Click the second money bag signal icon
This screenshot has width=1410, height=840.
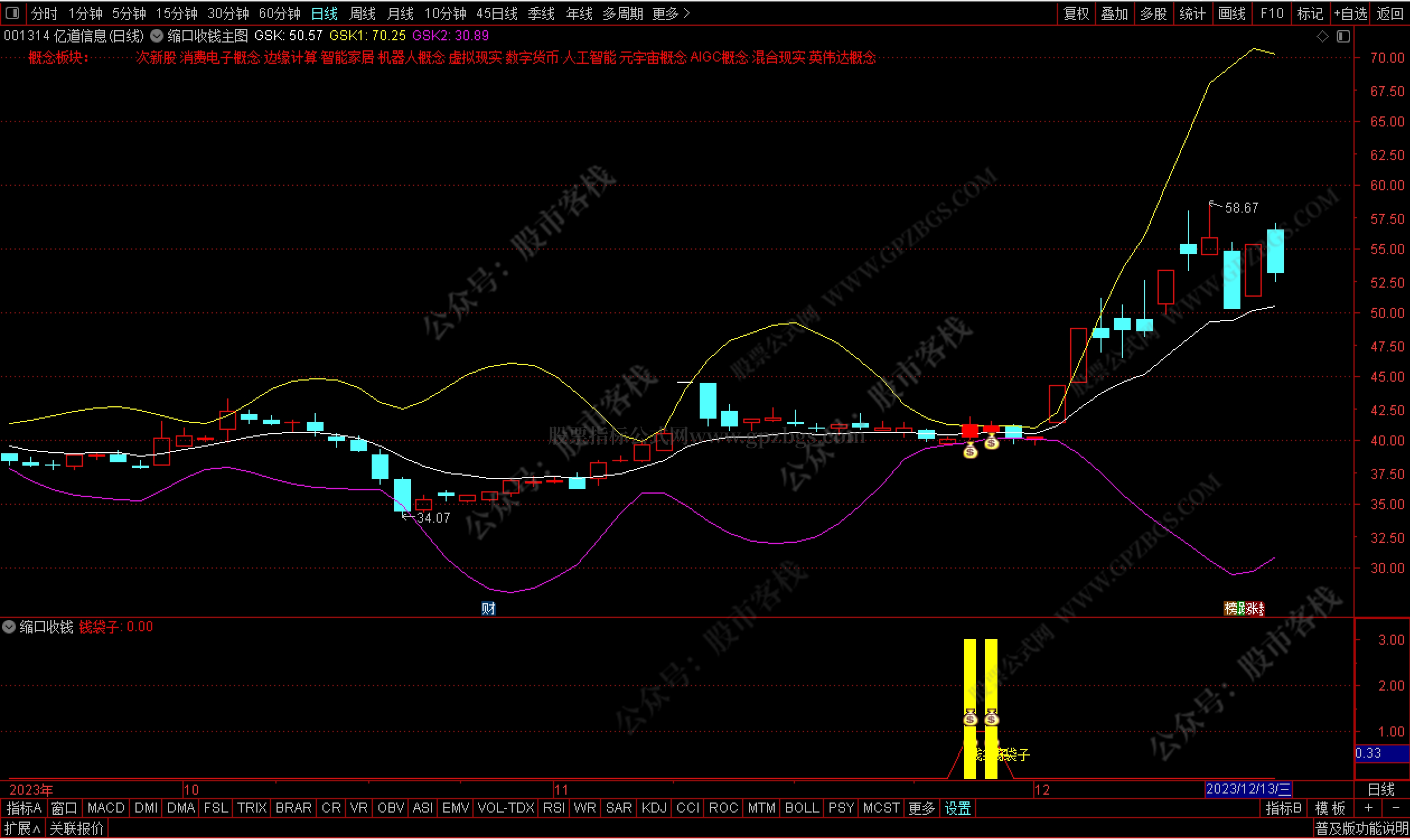991,442
